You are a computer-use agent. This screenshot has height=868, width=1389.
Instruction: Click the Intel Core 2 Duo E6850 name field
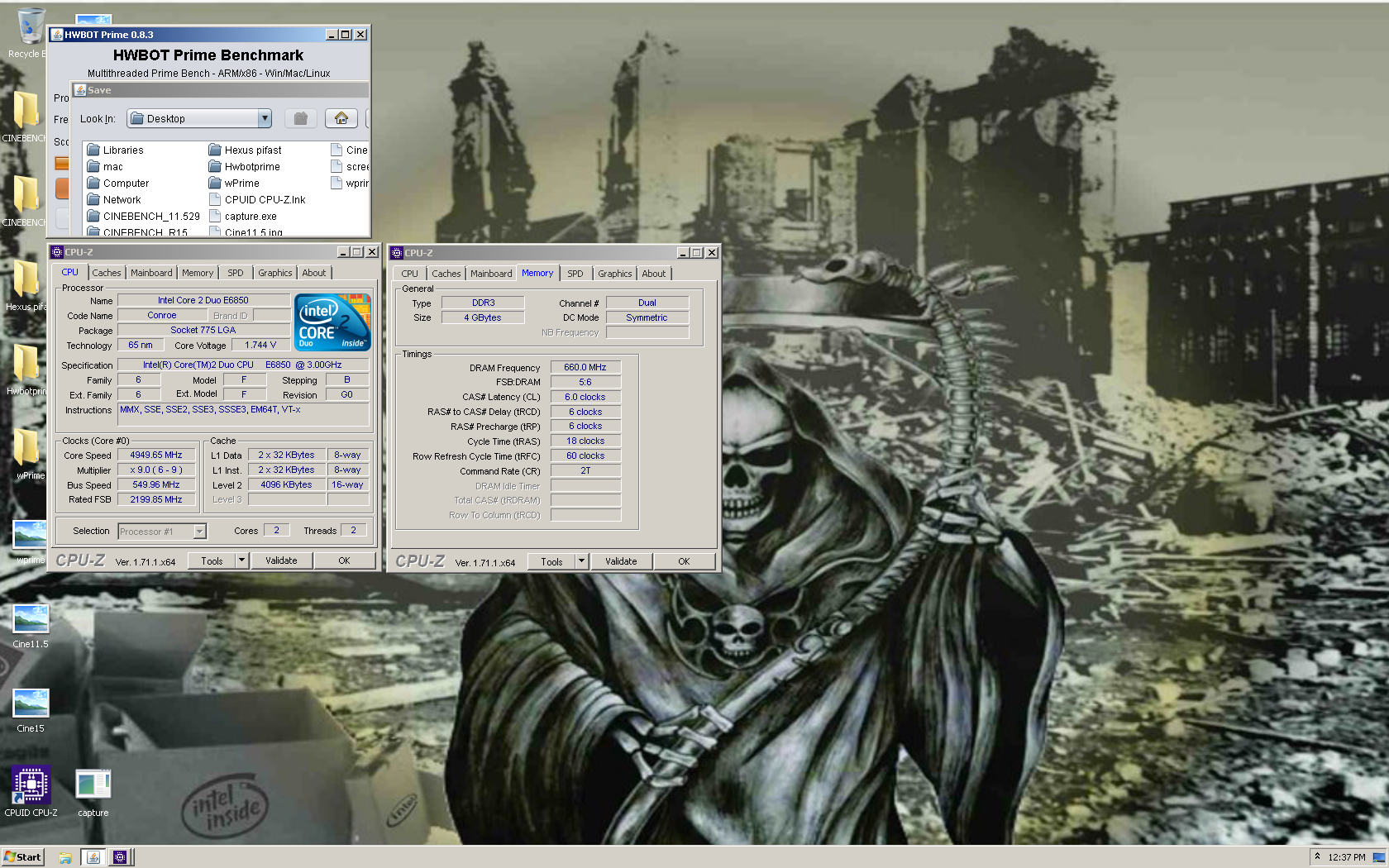pos(203,300)
